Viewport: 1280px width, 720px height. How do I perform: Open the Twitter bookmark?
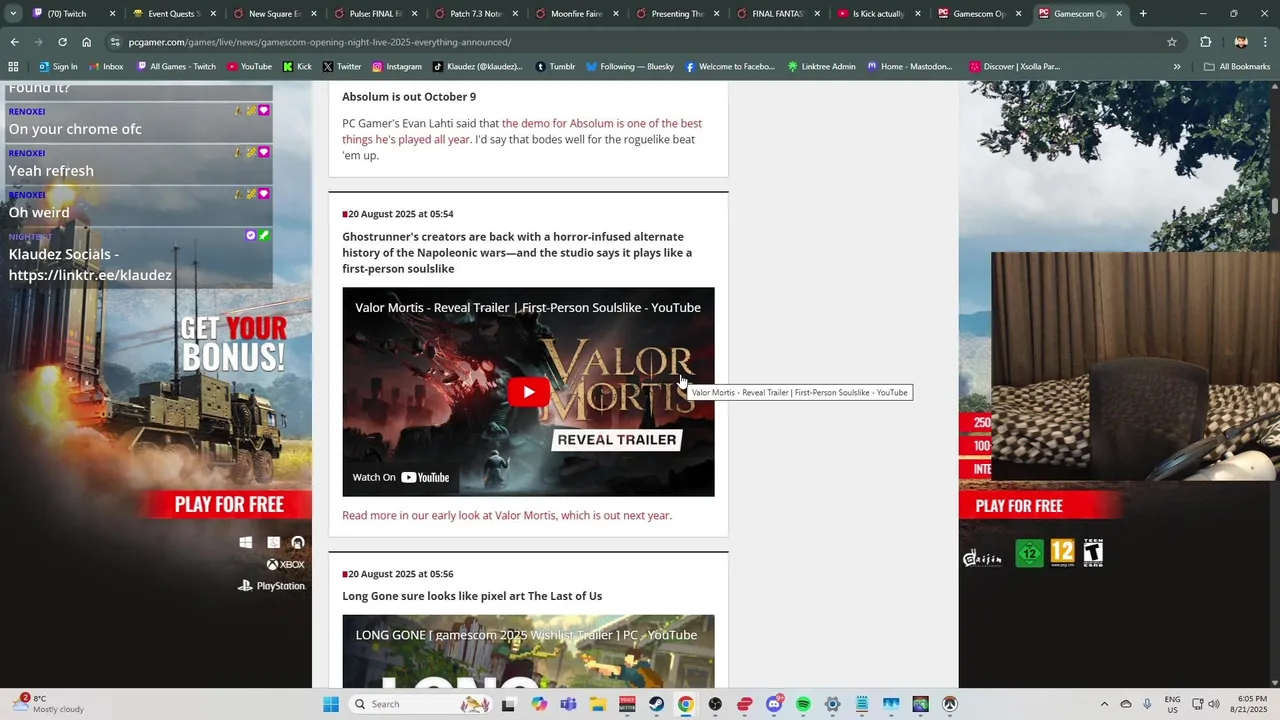(x=341, y=67)
